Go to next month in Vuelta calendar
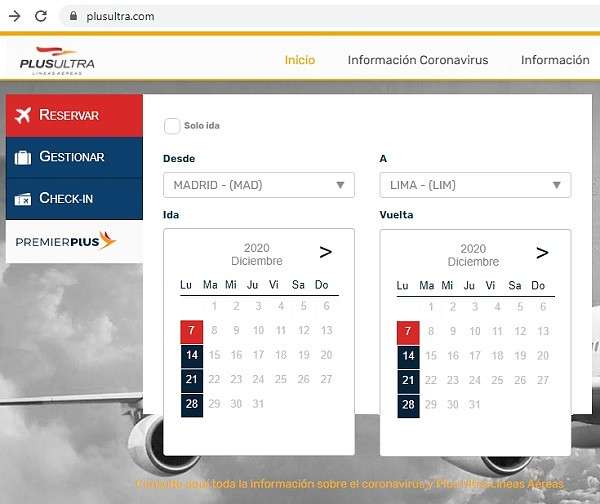Image resolution: width=600 pixels, height=504 pixels. (x=542, y=253)
